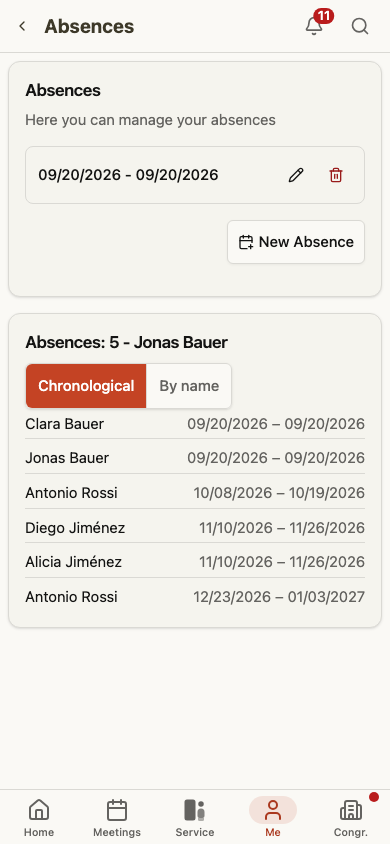Viewport: 390px width, 844px height.
Task: Select Jonas Bauer's absence row
Action: (x=195, y=458)
